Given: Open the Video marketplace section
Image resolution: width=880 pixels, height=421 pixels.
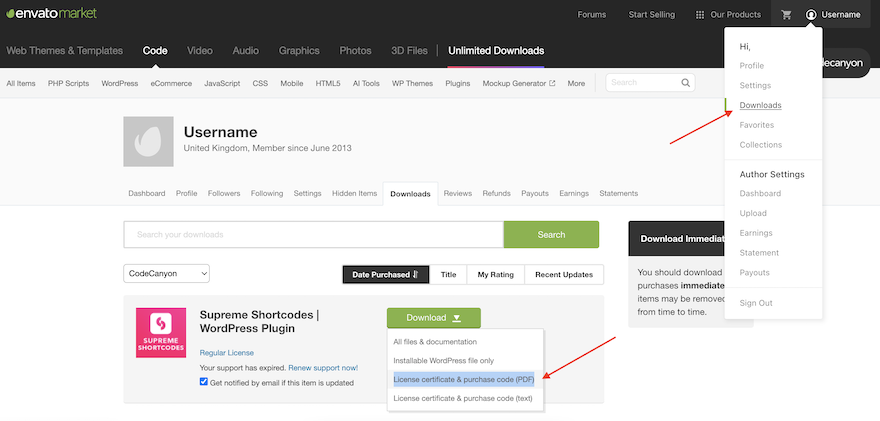Looking at the screenshot, I should coord(200,51).
